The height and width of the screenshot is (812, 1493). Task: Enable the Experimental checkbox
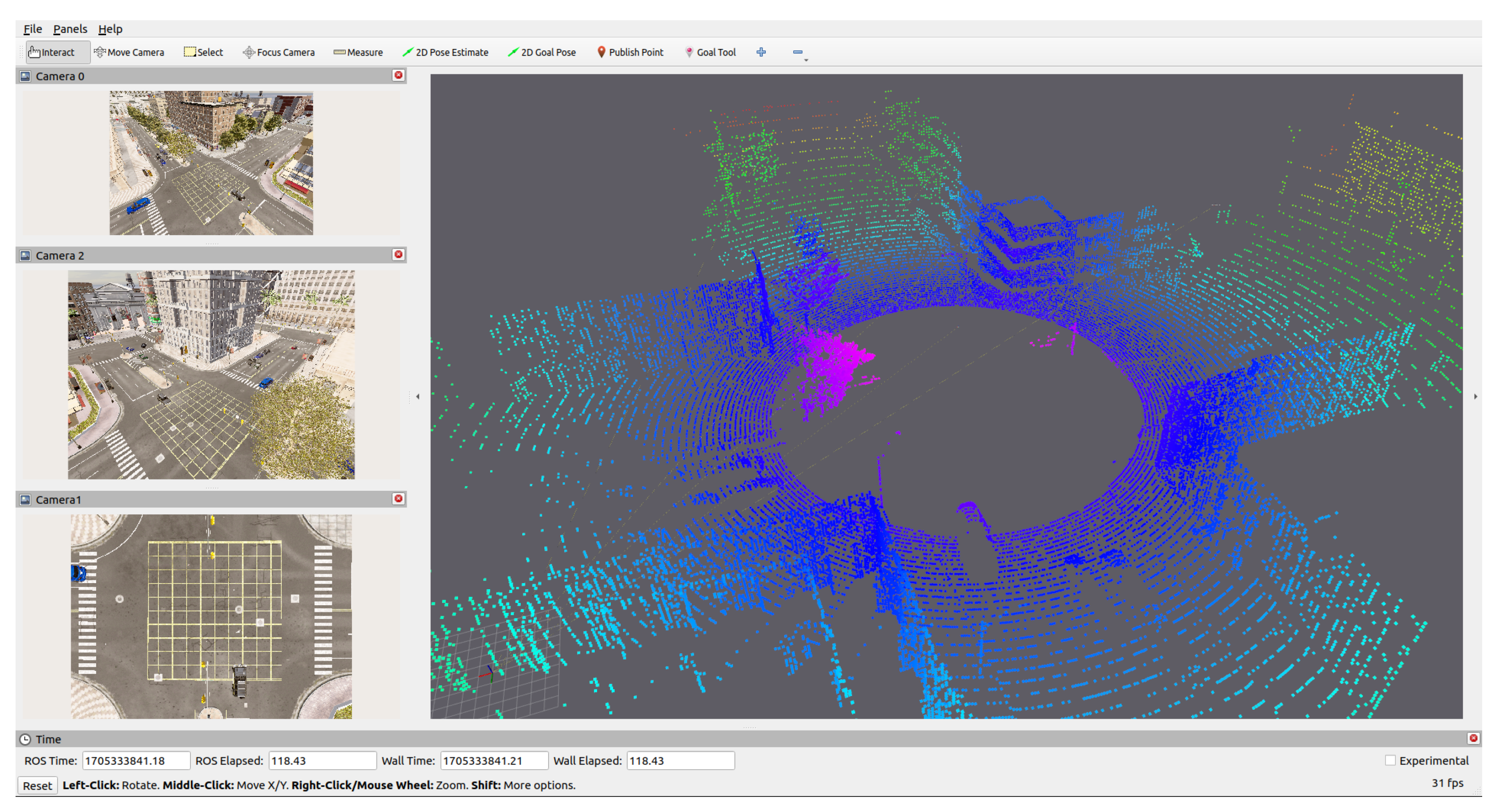point(1390,761)
